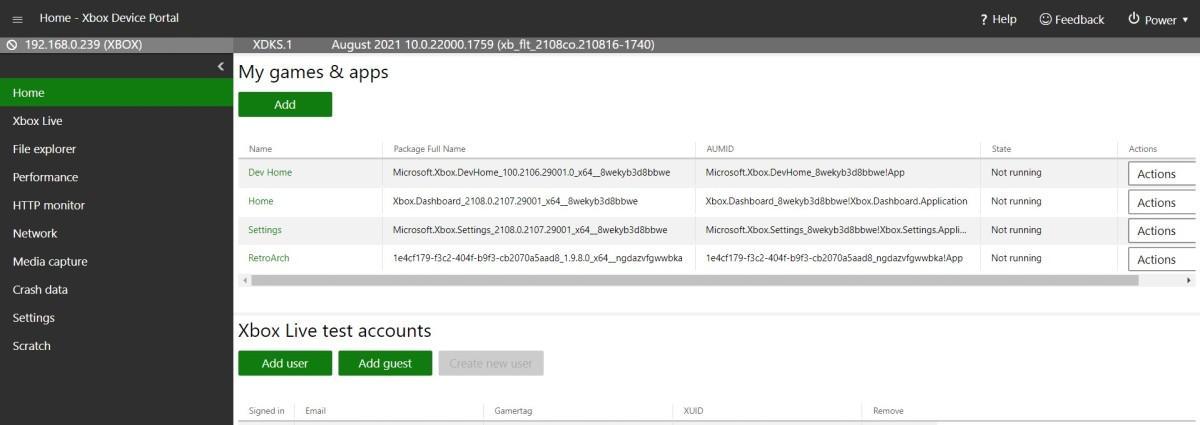Click the XUID column header

point(693,411)
